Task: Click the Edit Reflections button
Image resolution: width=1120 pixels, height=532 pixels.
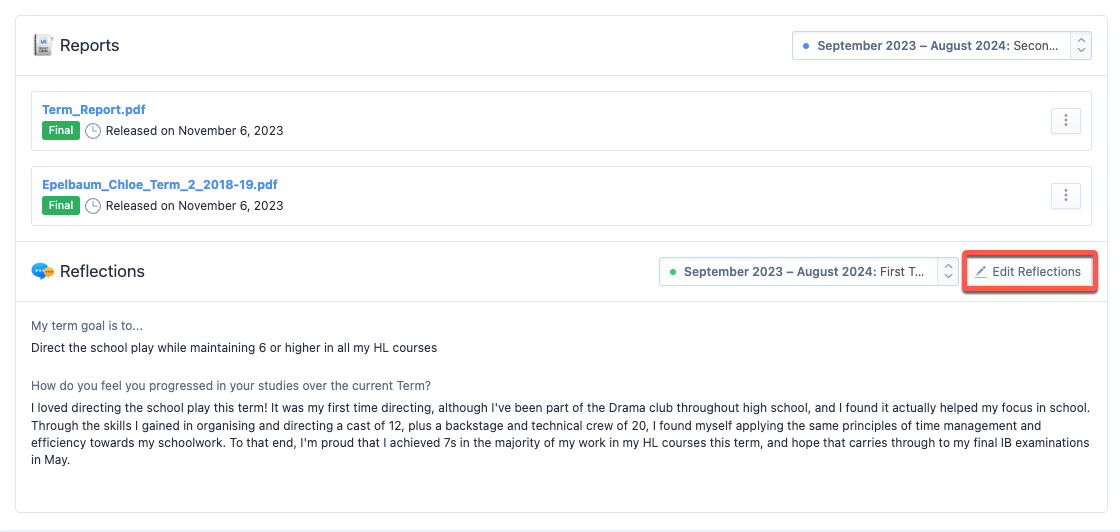Action: [1029, 271]
